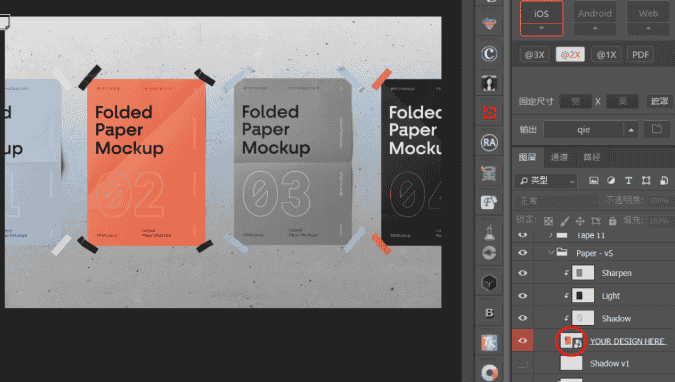The width and height of the screenshot is (675, 382).
Task: Lock all with padlock icon
Action: click(x=612, y=221)
